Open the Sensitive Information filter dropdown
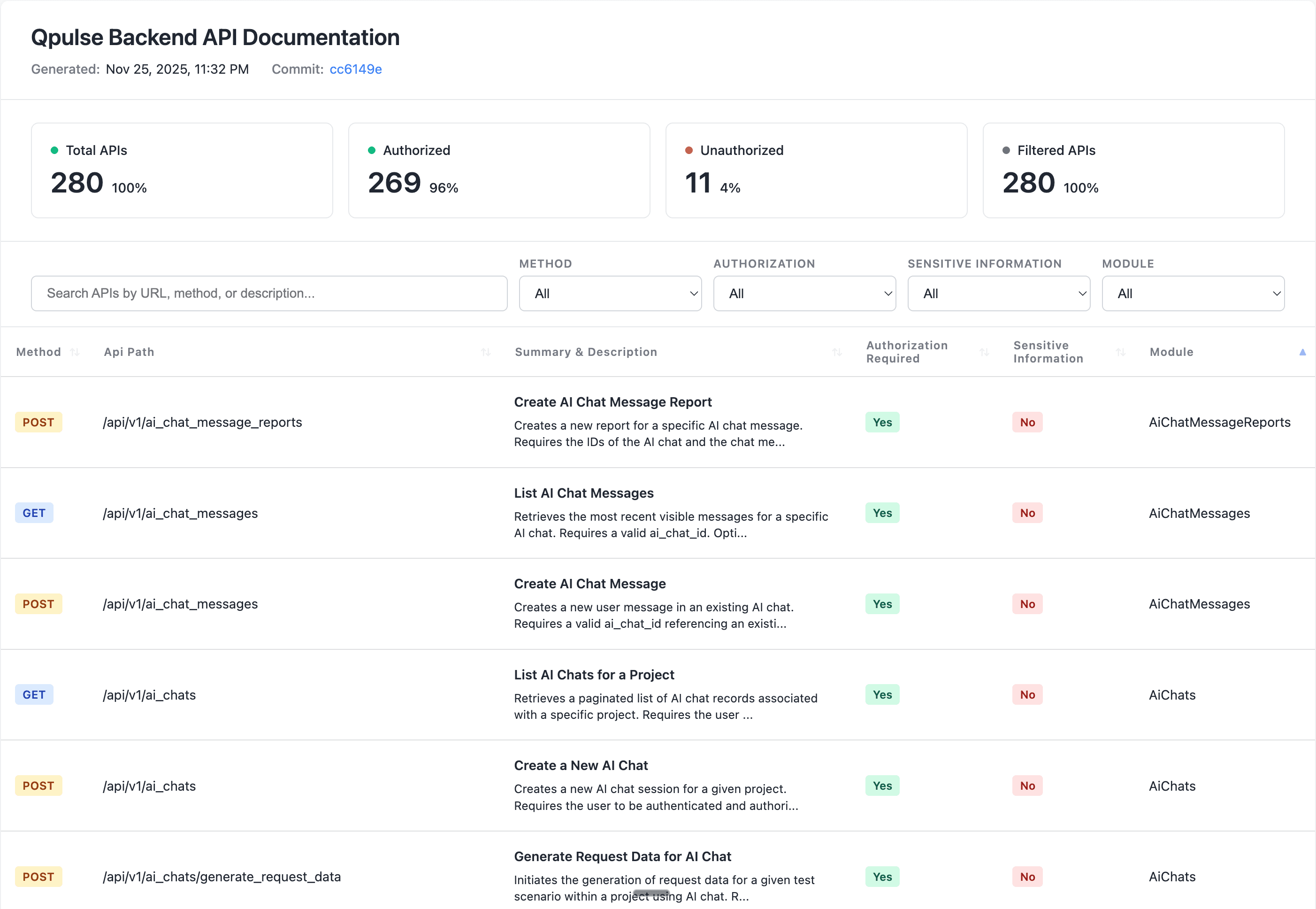The width and height of the screenshot is (1316, 909). pyautogui.click(x=998, y=293)
